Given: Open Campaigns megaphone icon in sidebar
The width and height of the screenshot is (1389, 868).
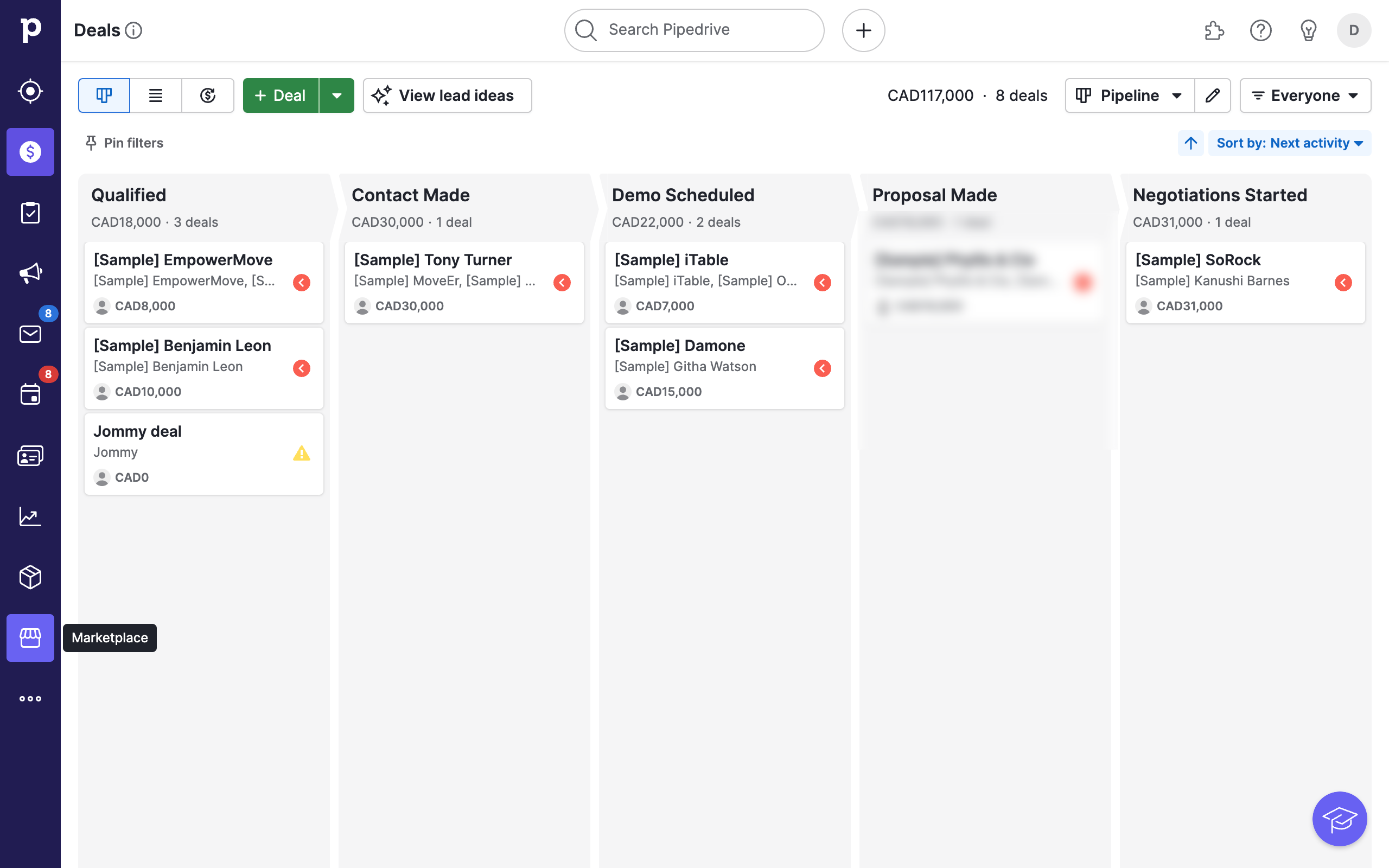Looking at the screenshot, I should click(30, 273).
